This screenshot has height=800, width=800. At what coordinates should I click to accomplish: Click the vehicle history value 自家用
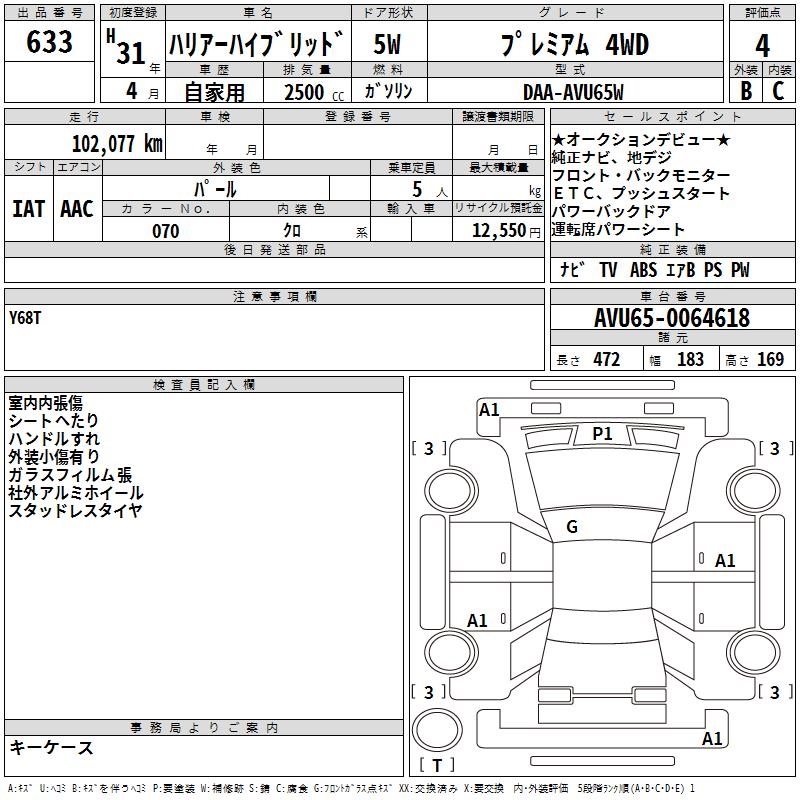(x=214, y=92)
